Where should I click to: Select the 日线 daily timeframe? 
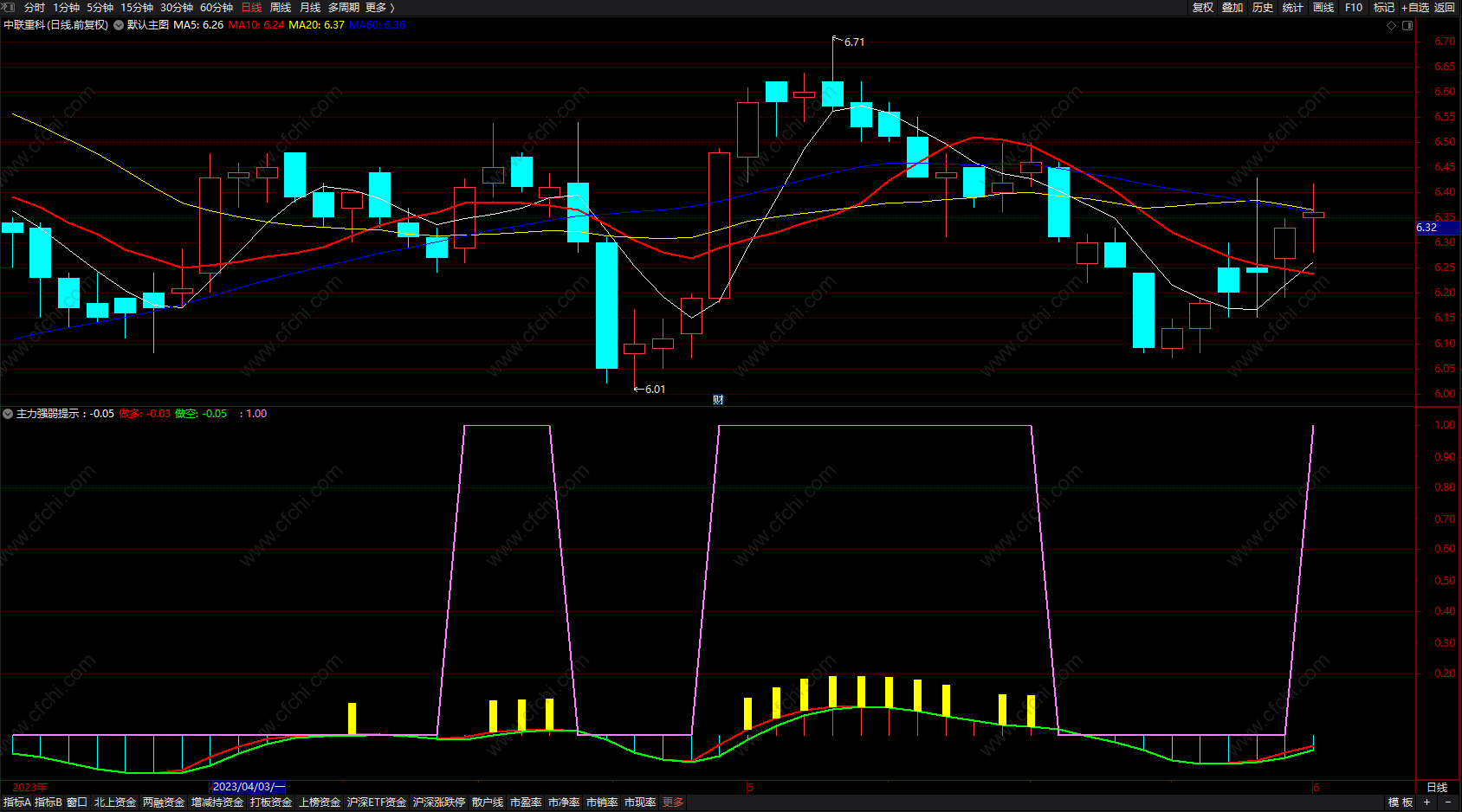click(x=251, y=7)
